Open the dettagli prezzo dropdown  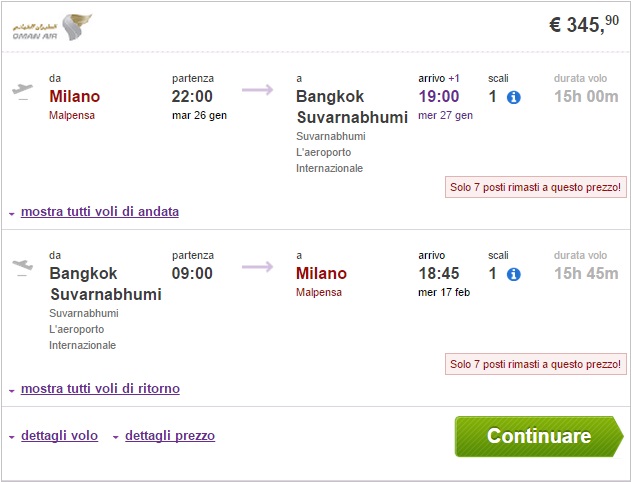[x=169, y=436]
